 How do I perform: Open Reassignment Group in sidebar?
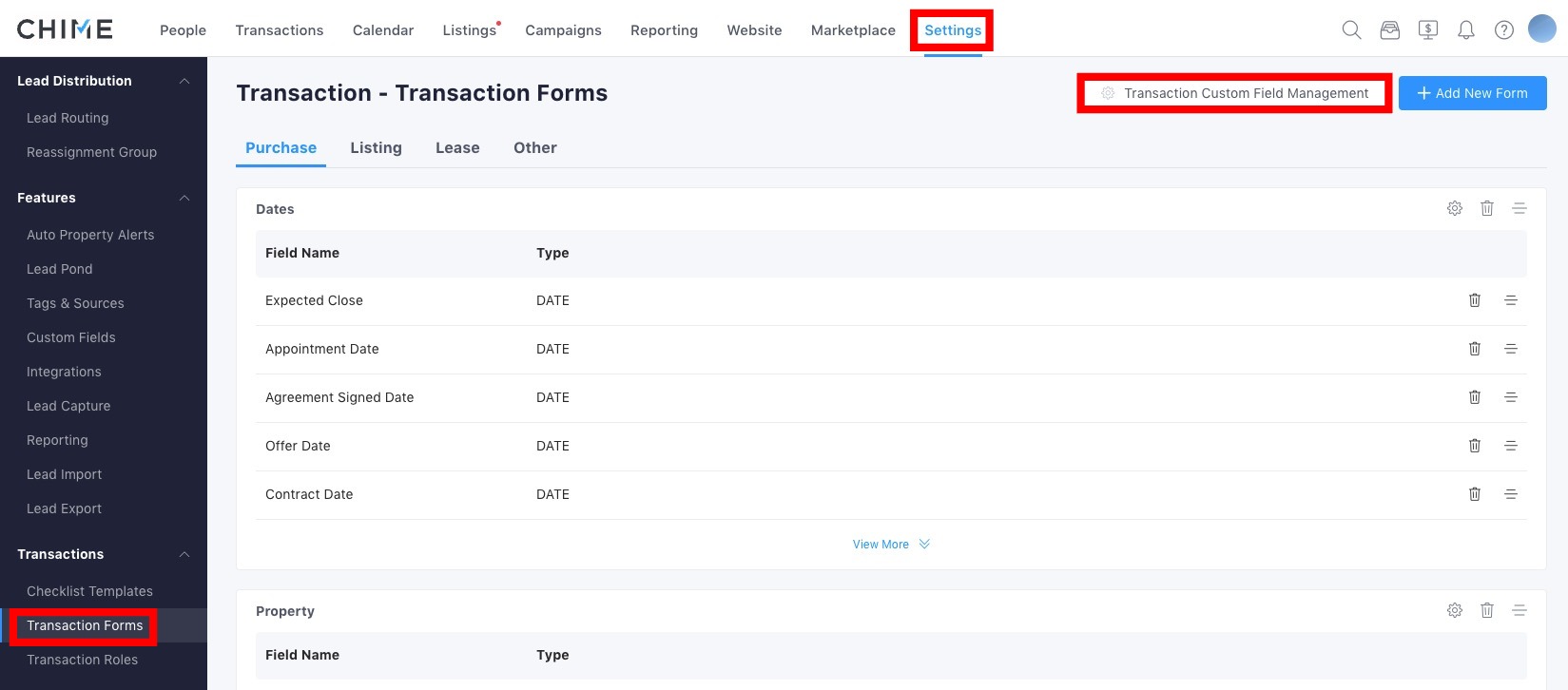pos(91,152)
